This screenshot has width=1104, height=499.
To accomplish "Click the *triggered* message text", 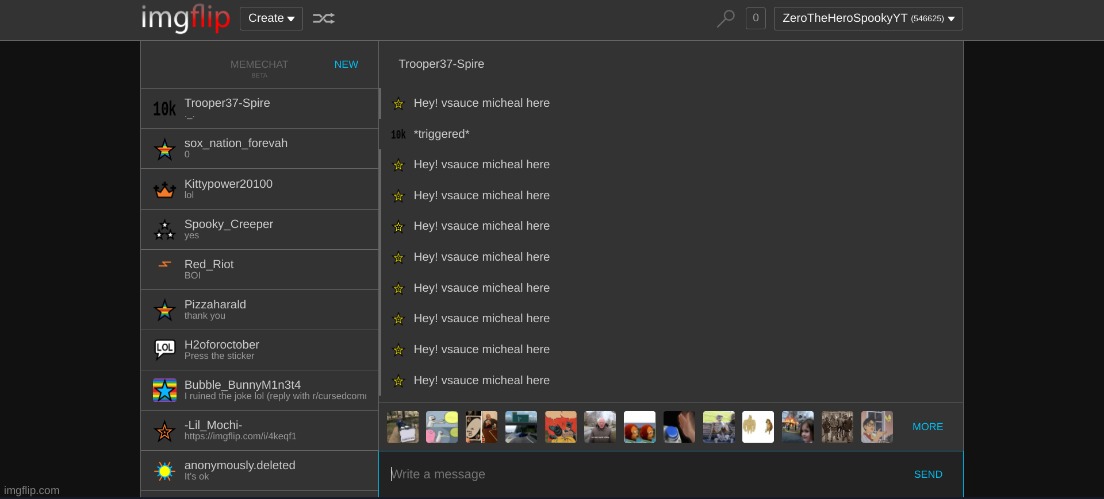I will coord(441,134).
